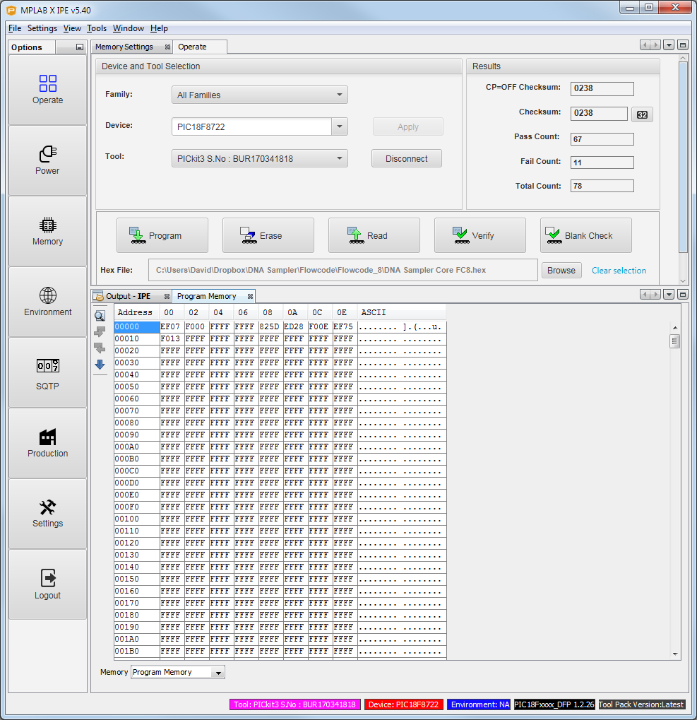Screen dimensions: 697x720
Task: Click the Address column header
Action: [x=136, y=312]
